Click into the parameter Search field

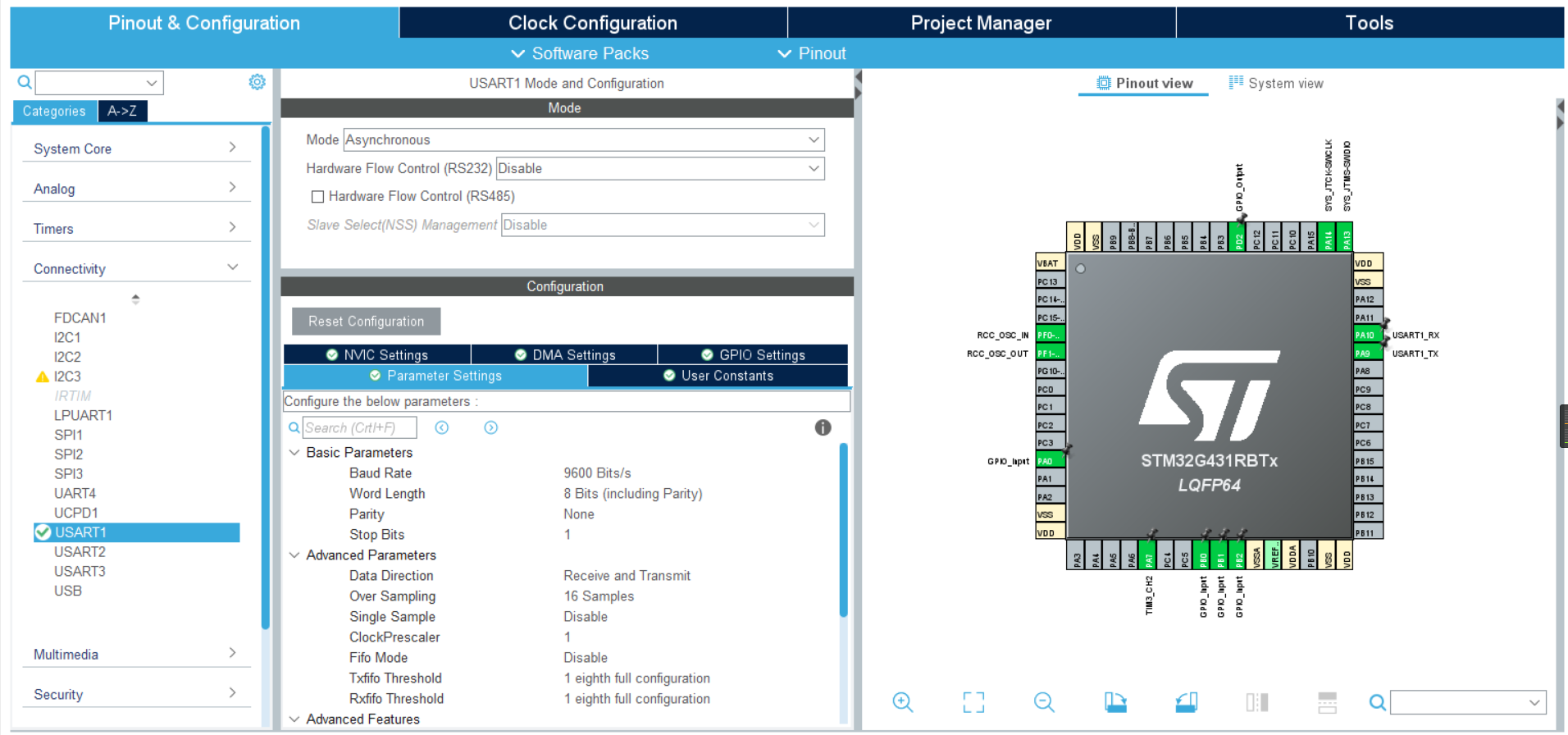coord(359,427)
